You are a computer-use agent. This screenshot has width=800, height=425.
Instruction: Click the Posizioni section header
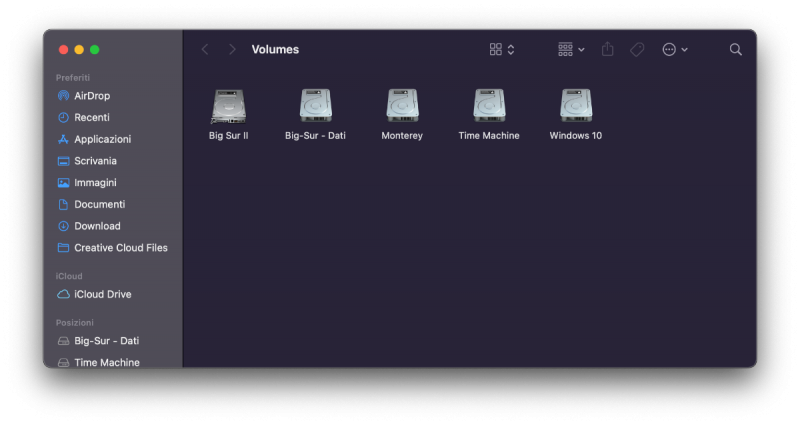click(x=74, y=322)
